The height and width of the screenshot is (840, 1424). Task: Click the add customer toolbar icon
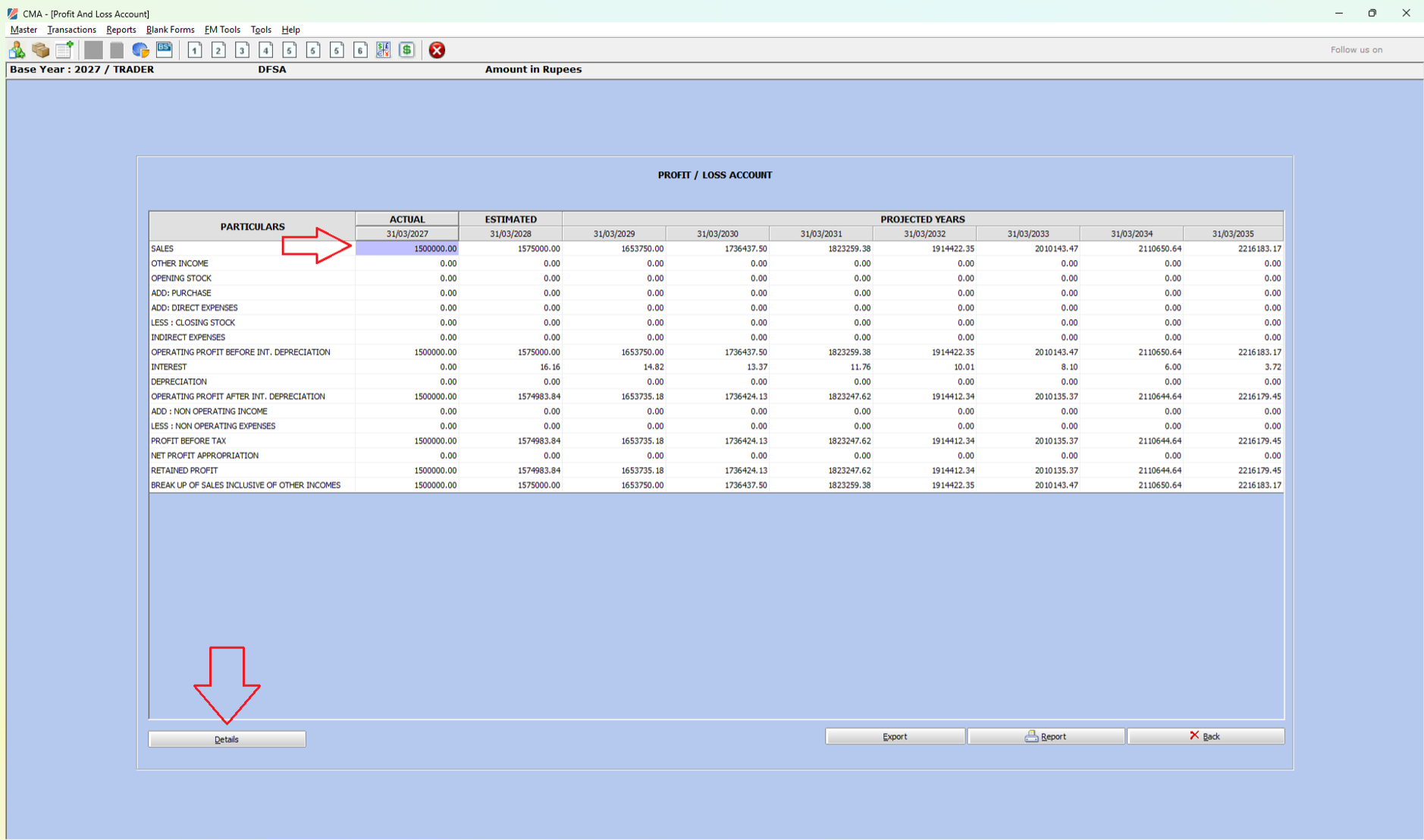click(17, 50)
